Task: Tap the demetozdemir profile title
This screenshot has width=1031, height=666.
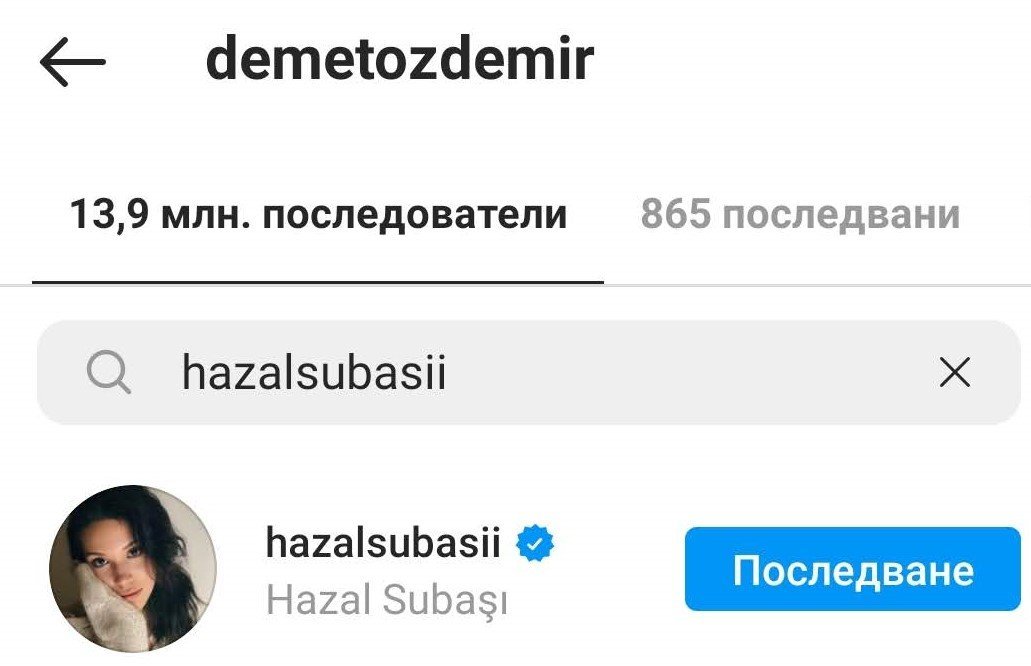Action: (x=400, y=59)
